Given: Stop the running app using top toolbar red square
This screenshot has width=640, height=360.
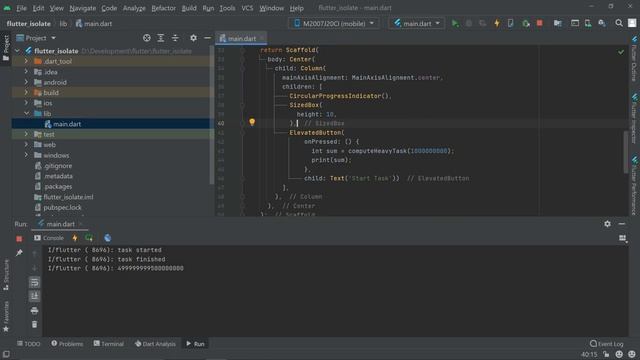Looking at the screenshot, I should tap(540, 23).
